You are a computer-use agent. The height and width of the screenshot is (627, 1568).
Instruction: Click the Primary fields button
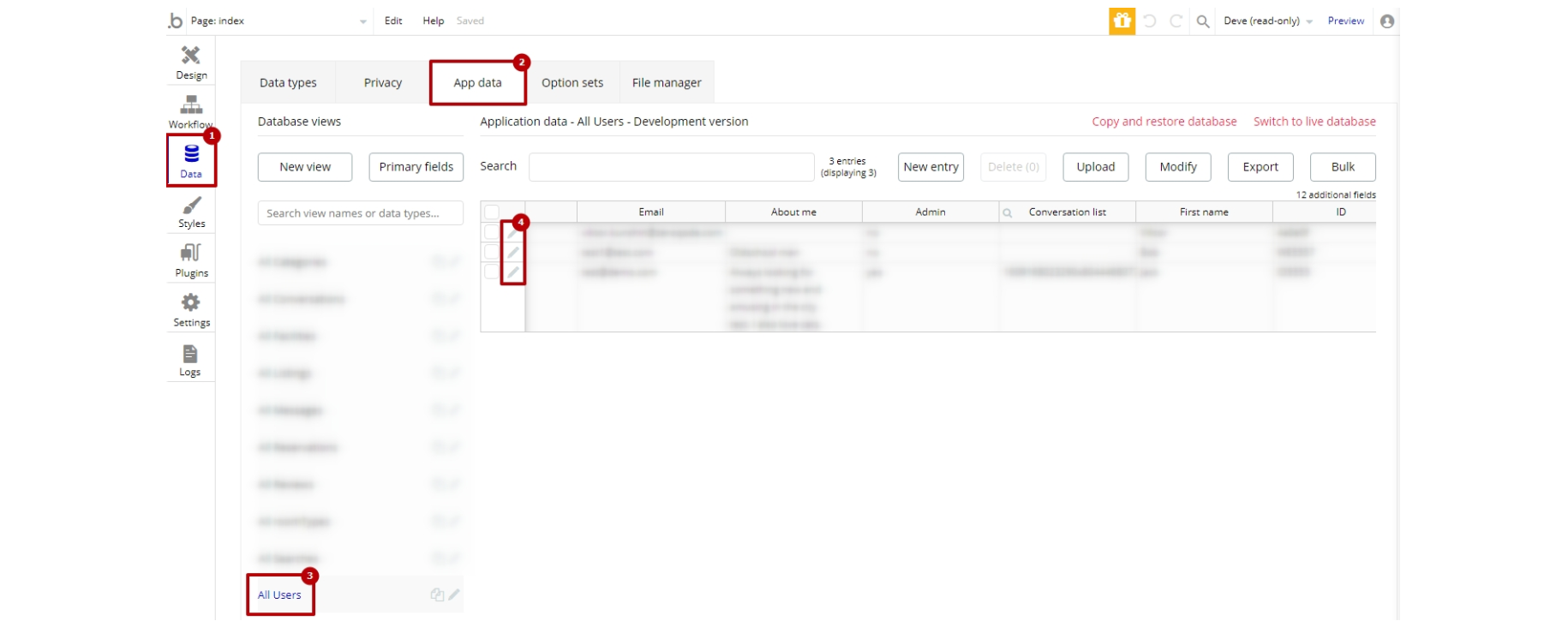(416, 167)
